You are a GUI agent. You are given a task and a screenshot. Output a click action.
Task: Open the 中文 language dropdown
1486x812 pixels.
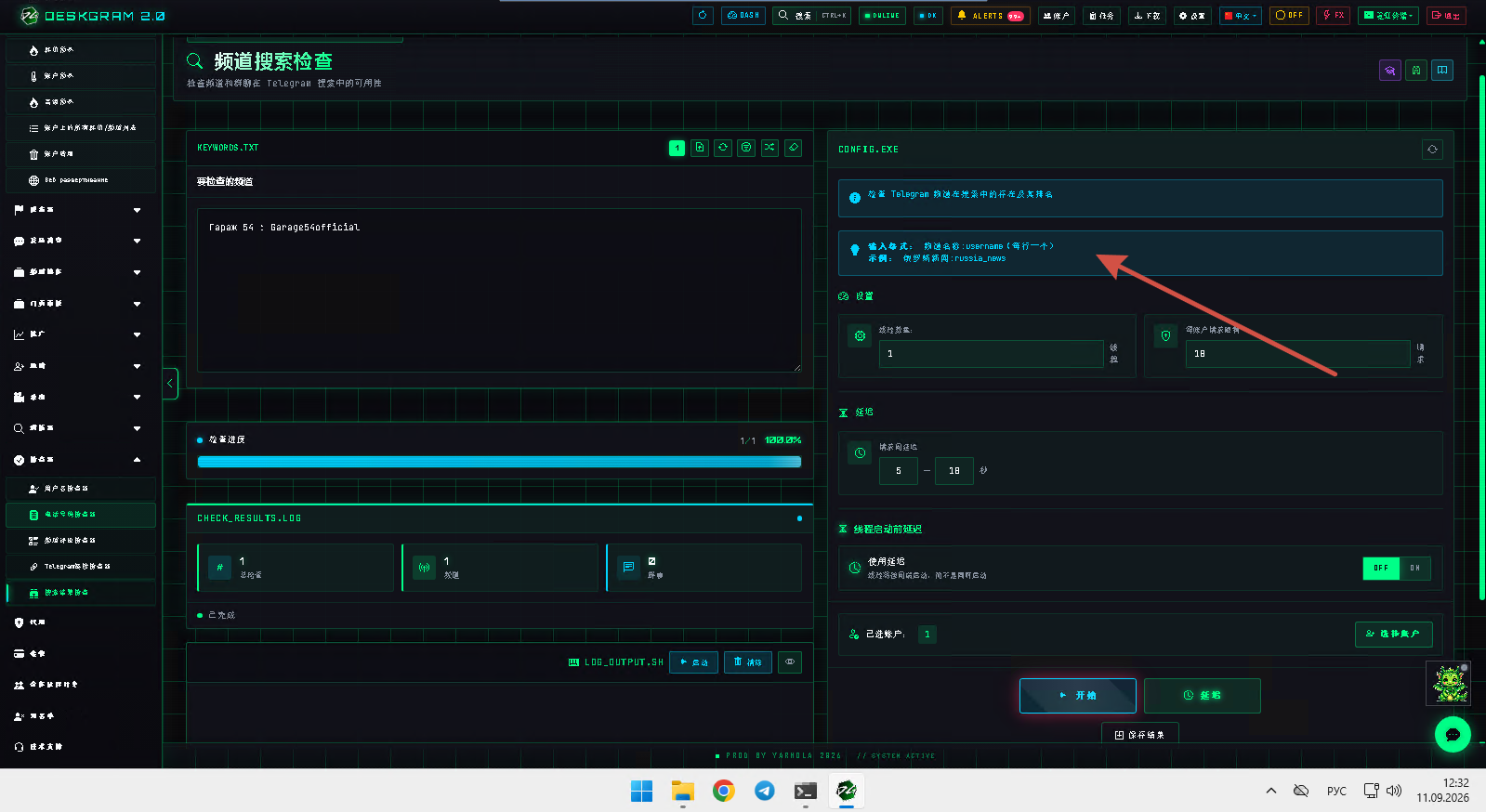[1241, 16]
